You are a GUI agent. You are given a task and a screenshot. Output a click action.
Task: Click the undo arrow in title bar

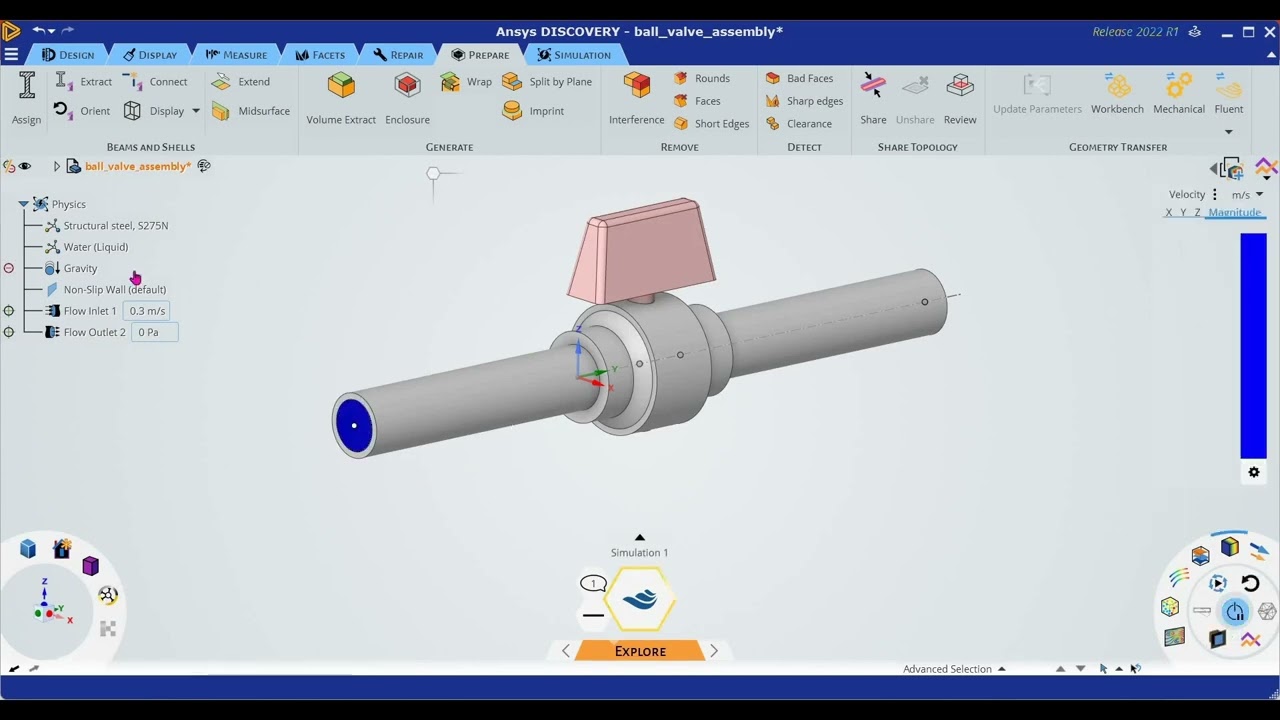click(x=39, y=31)
